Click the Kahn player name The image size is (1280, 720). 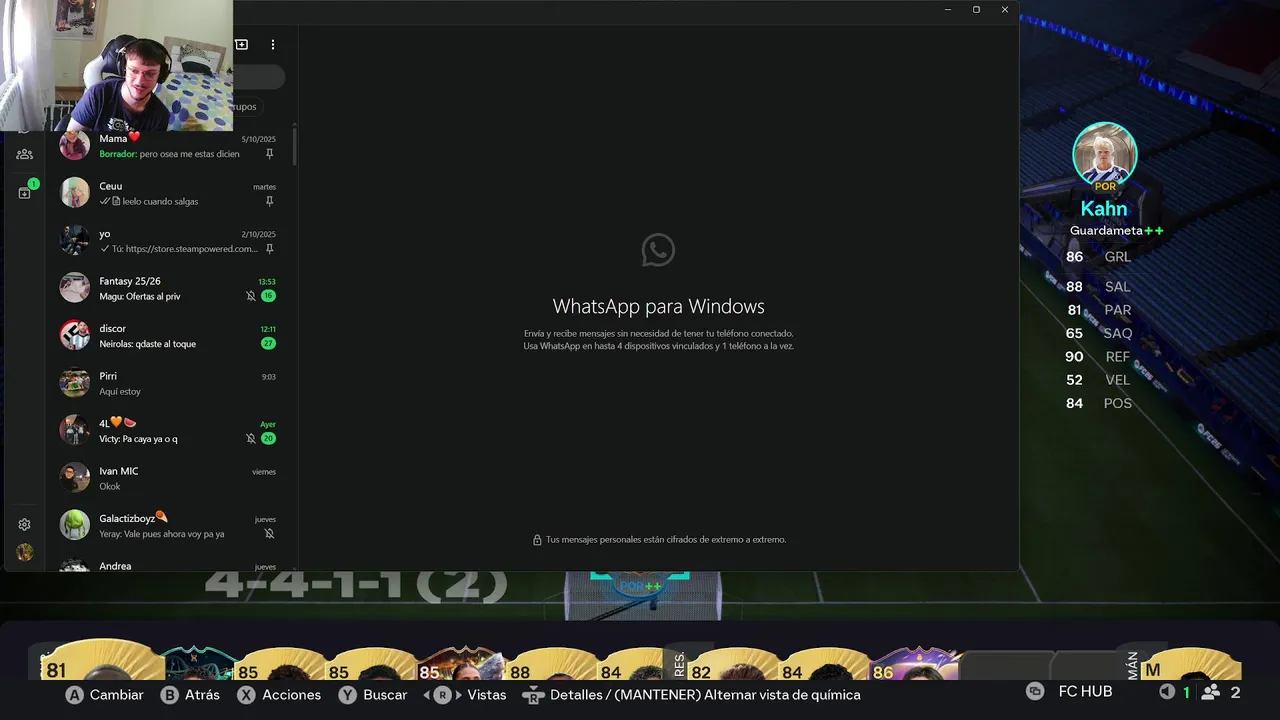[x=1104, y=209]
